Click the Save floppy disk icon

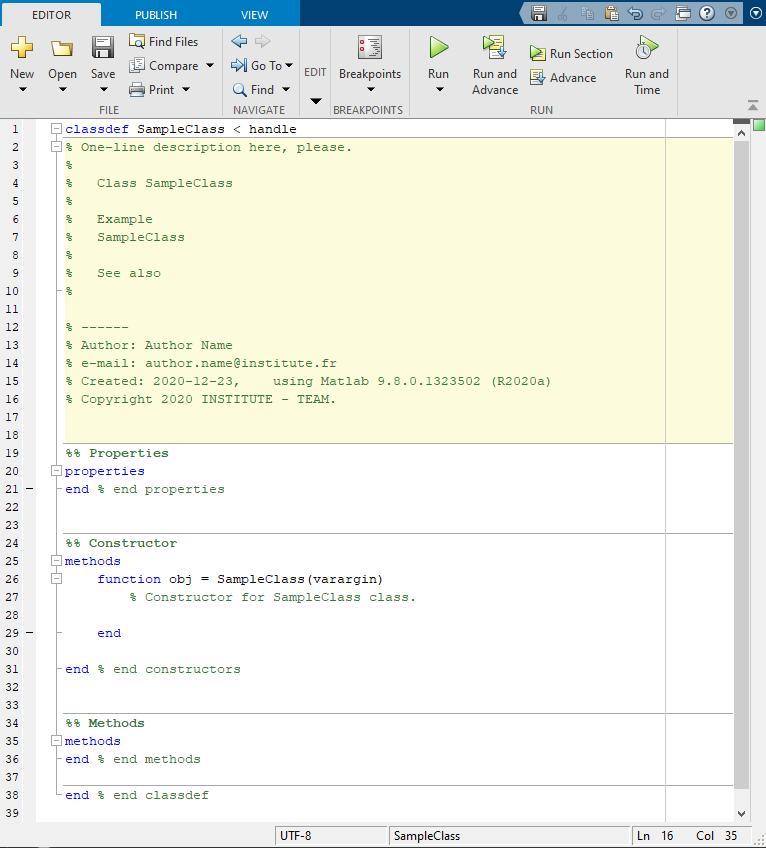point(103,48)
